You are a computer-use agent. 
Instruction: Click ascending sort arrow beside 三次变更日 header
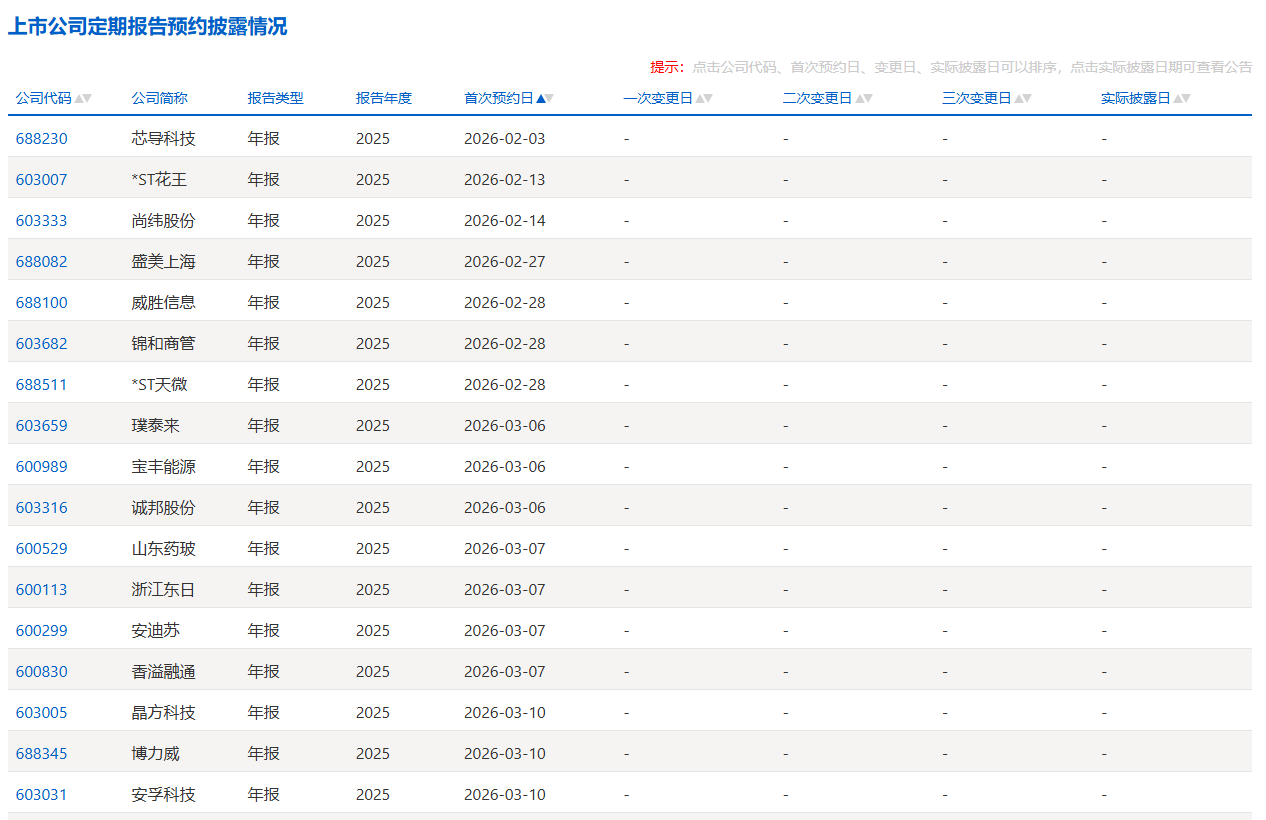1020,96
